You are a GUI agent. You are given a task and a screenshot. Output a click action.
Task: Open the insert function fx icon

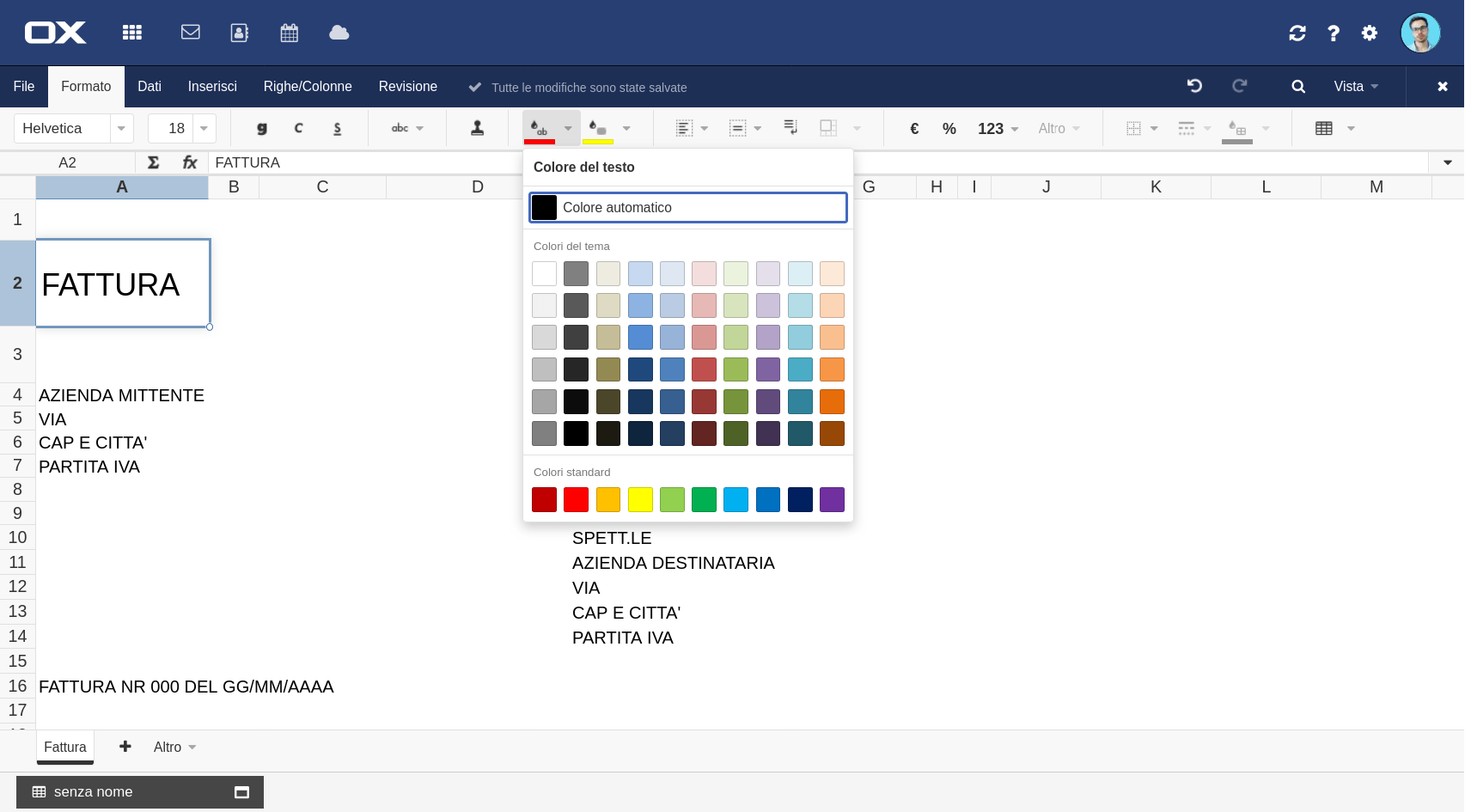190,162
